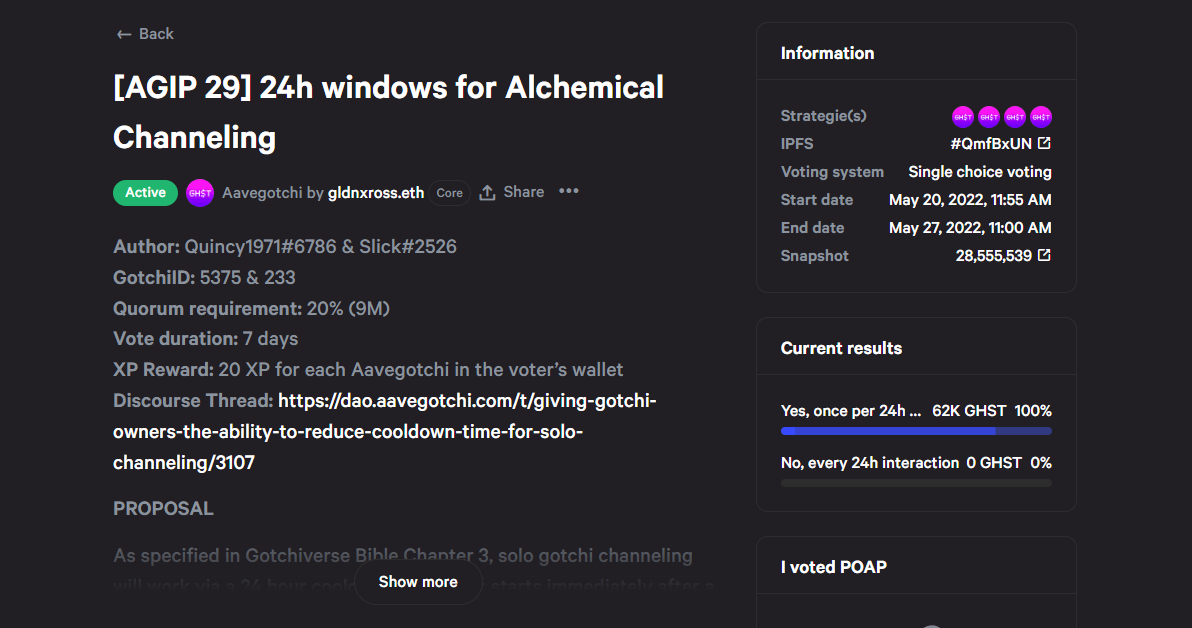Select the third GHST strategy icon

click(x=1015, y=116)
